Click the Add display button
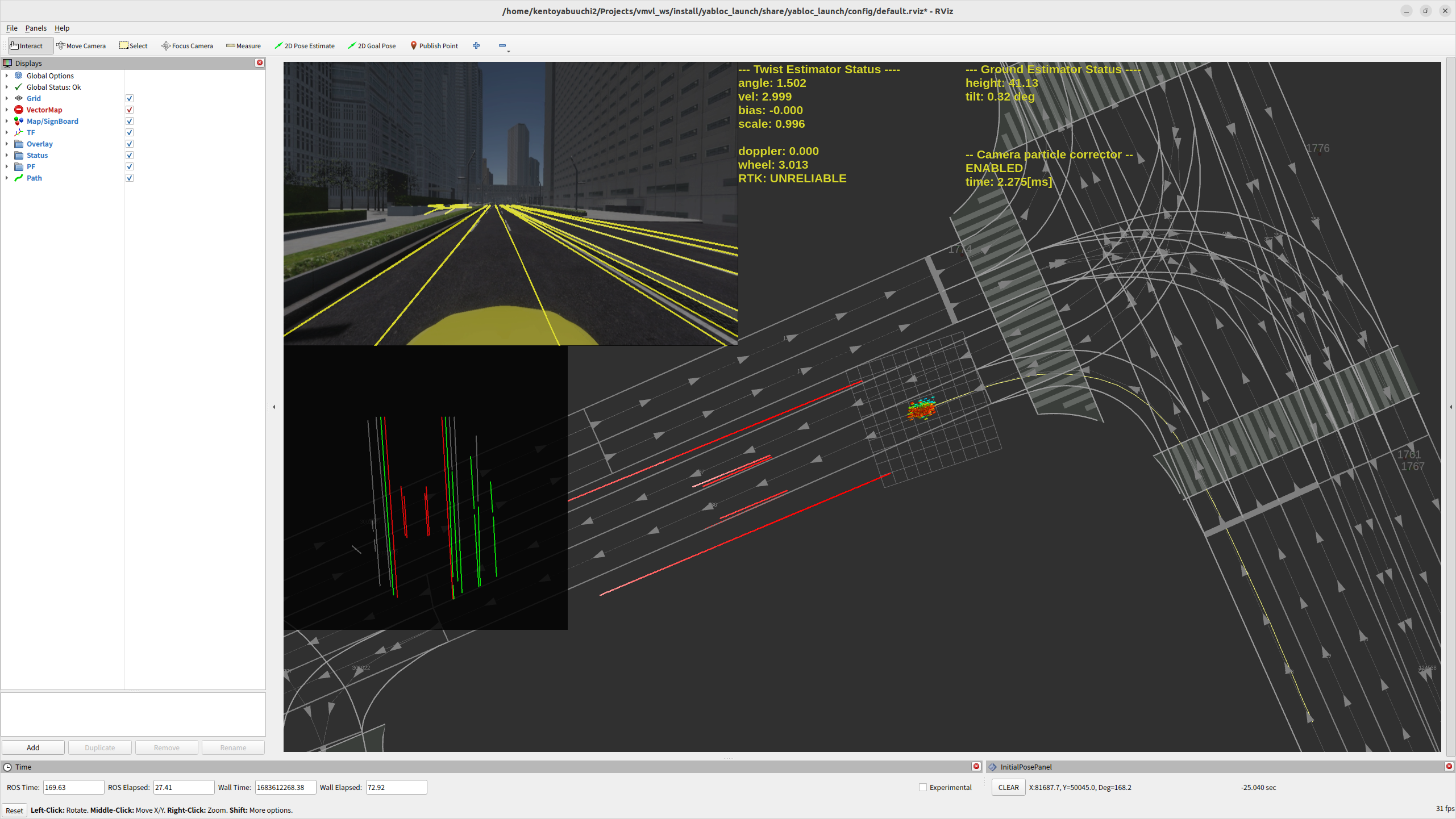The height and width of the screenshot is (819, 1456). pyautogui.click(x=33, y=747)
